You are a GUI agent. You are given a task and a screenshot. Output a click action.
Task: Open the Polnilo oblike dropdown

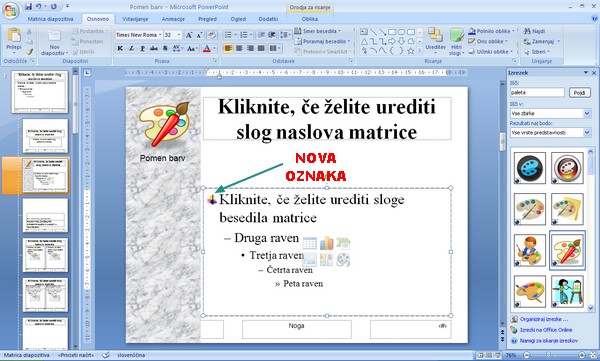(x=492, y=31)
